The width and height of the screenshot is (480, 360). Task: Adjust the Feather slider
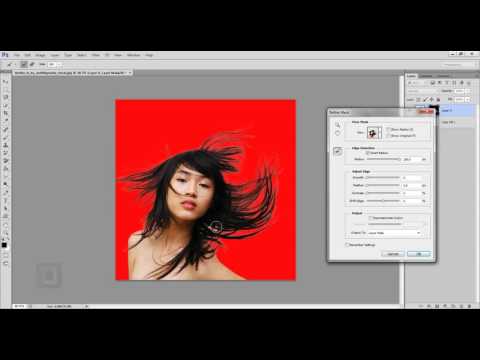[383, 185]
